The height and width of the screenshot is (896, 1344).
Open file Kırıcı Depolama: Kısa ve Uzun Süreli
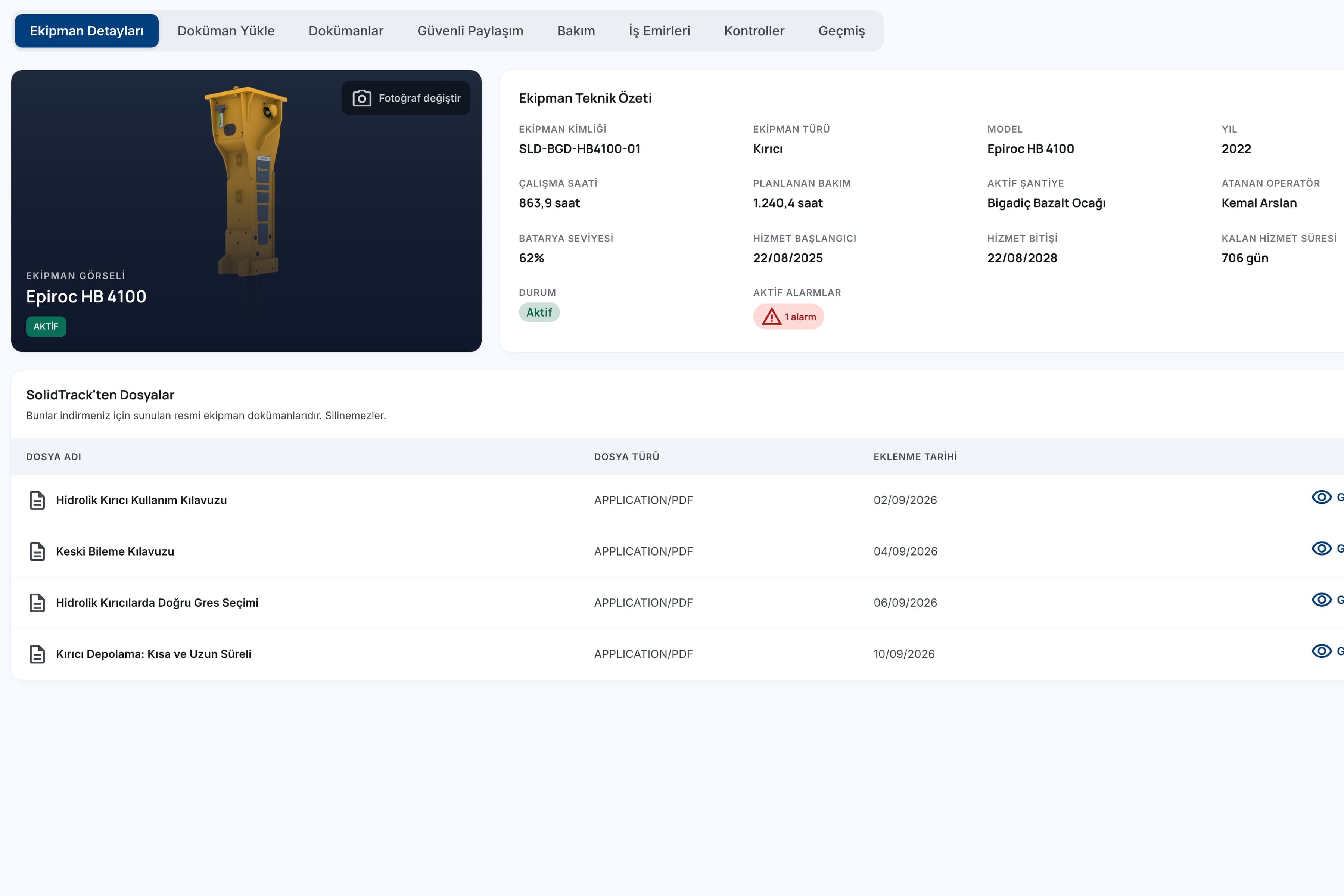[x=154, y=654]
